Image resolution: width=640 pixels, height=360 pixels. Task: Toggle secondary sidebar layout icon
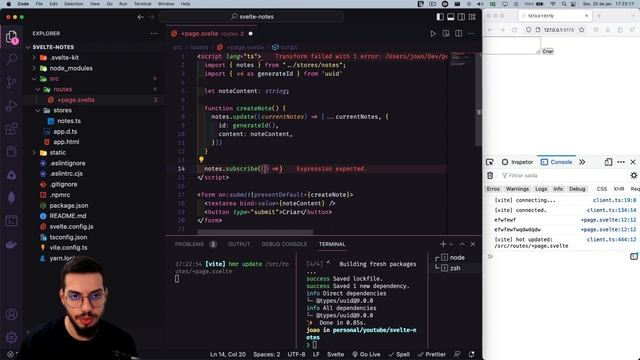(x=461, y=17)
